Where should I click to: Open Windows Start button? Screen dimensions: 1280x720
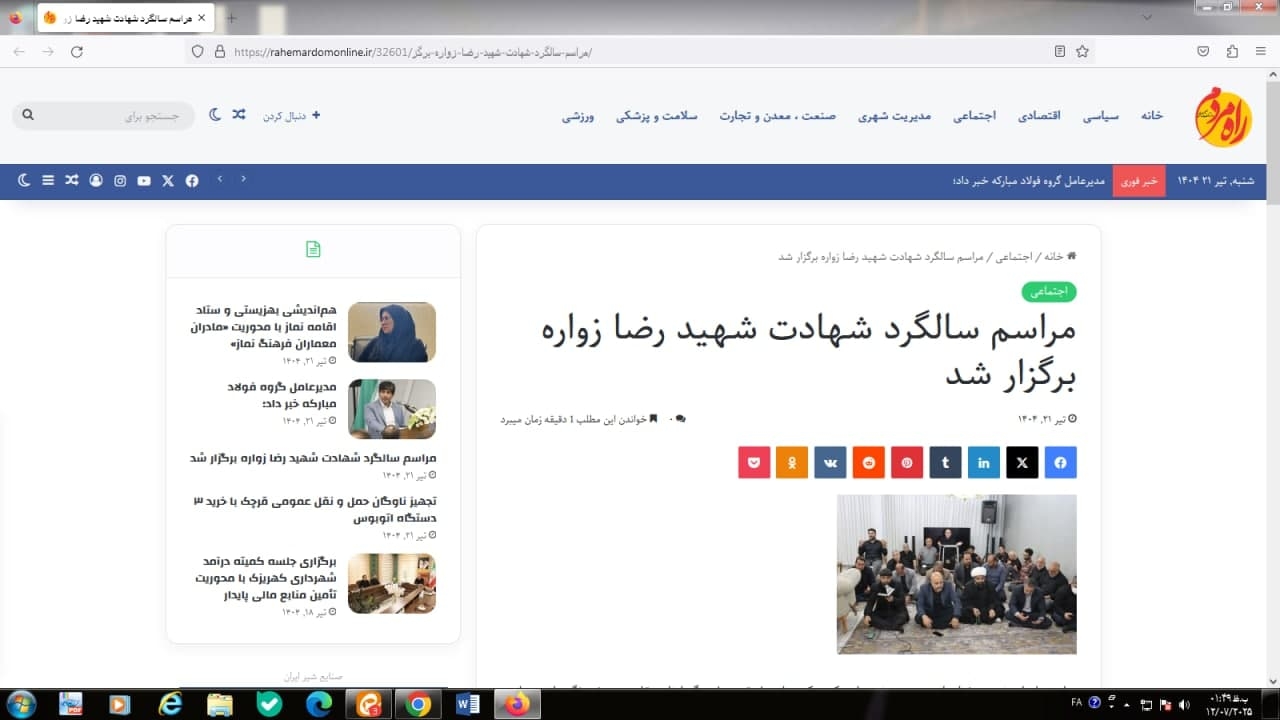click(x=20, y=704)
